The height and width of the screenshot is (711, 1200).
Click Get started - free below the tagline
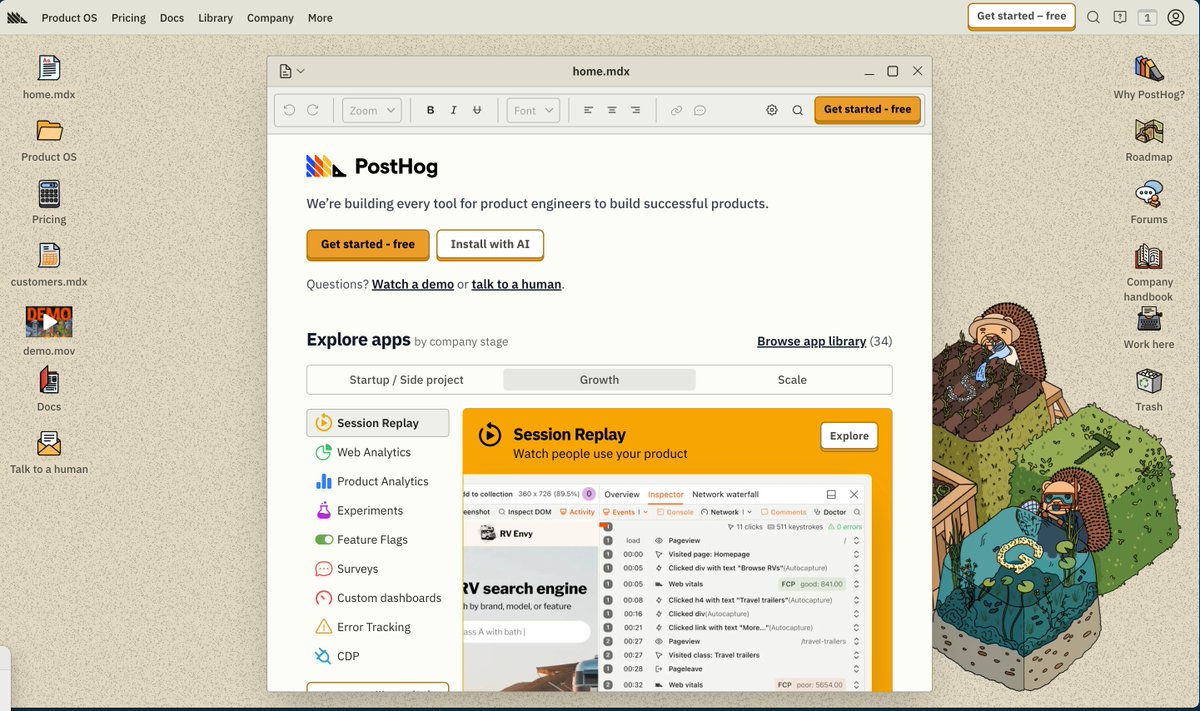pyautogui.click(x=367, y=244)
